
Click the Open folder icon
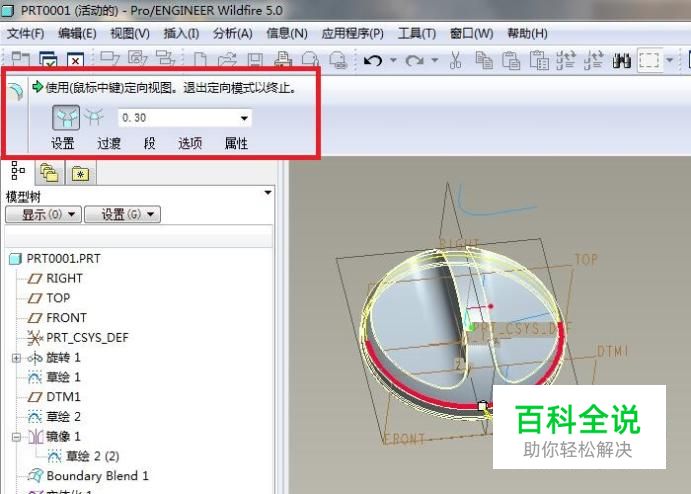pos(227,60)
